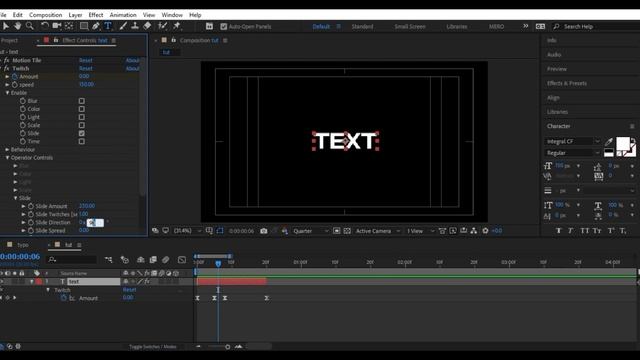Screen dimensions: 640x360
Task: Select the Zoom magnifier tool
Action: 30,26
